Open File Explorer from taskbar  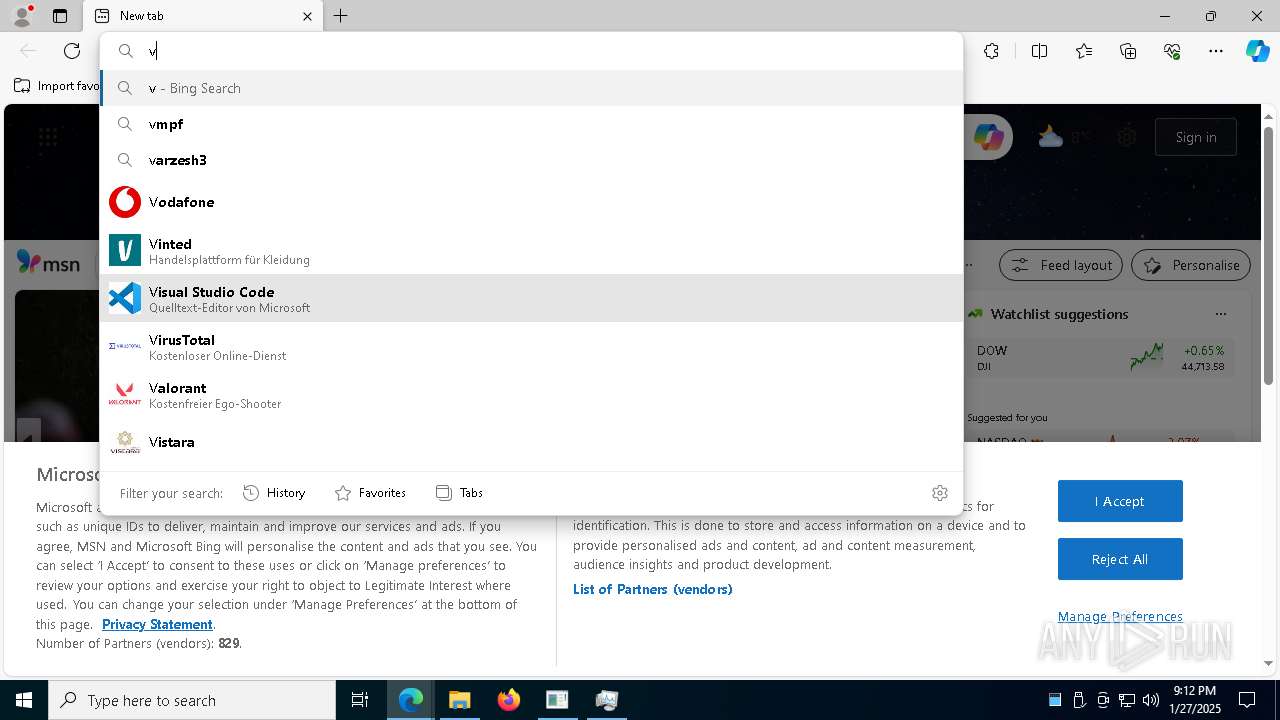pyautogui.click(x=459, y=700)
